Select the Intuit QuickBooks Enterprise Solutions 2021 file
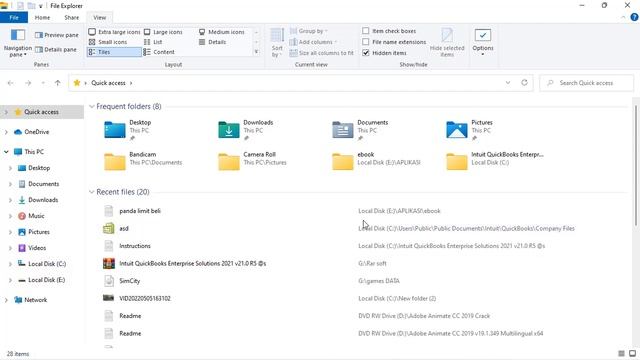 coord(193,264)
